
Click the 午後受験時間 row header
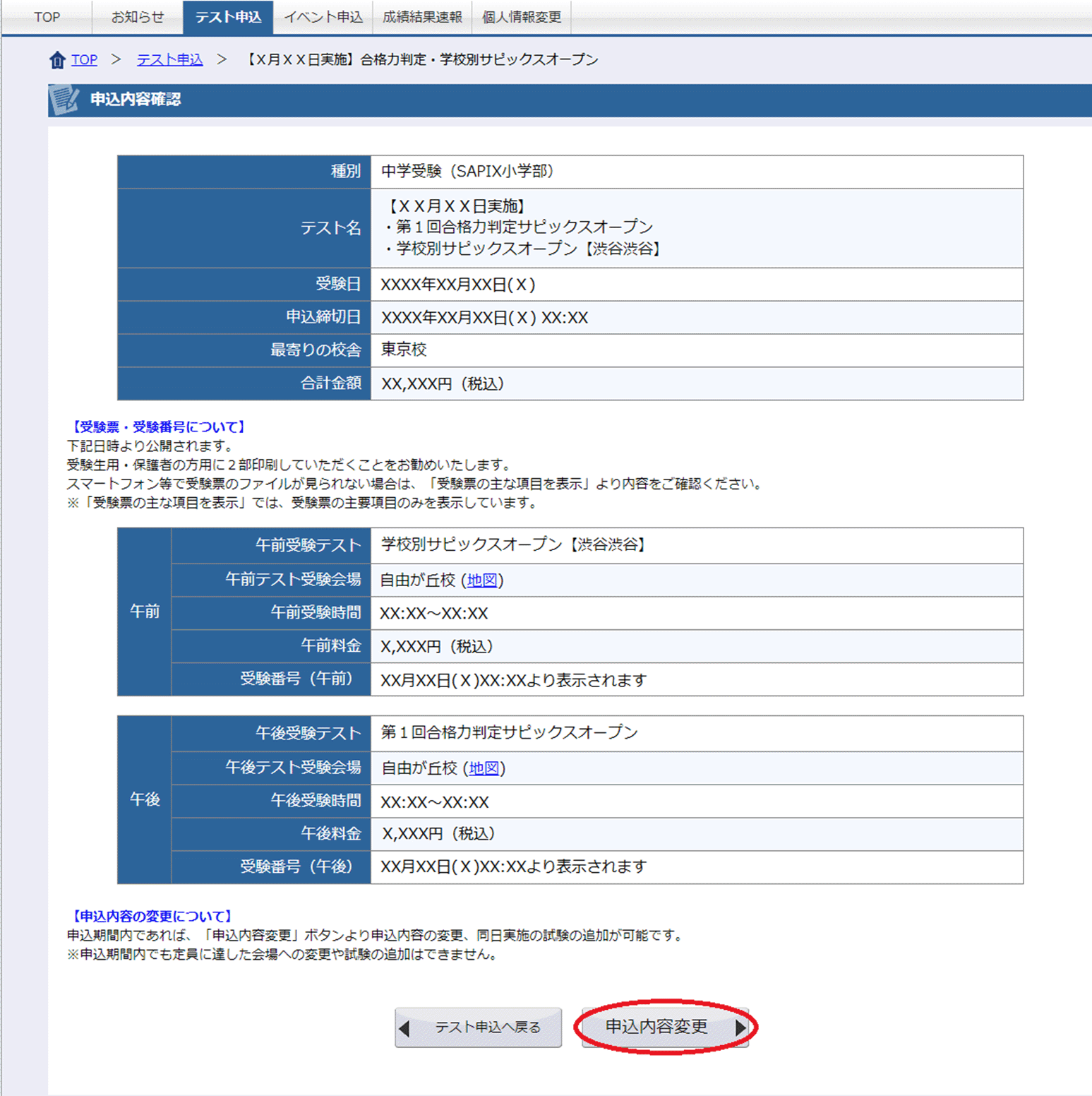[271, 800]
